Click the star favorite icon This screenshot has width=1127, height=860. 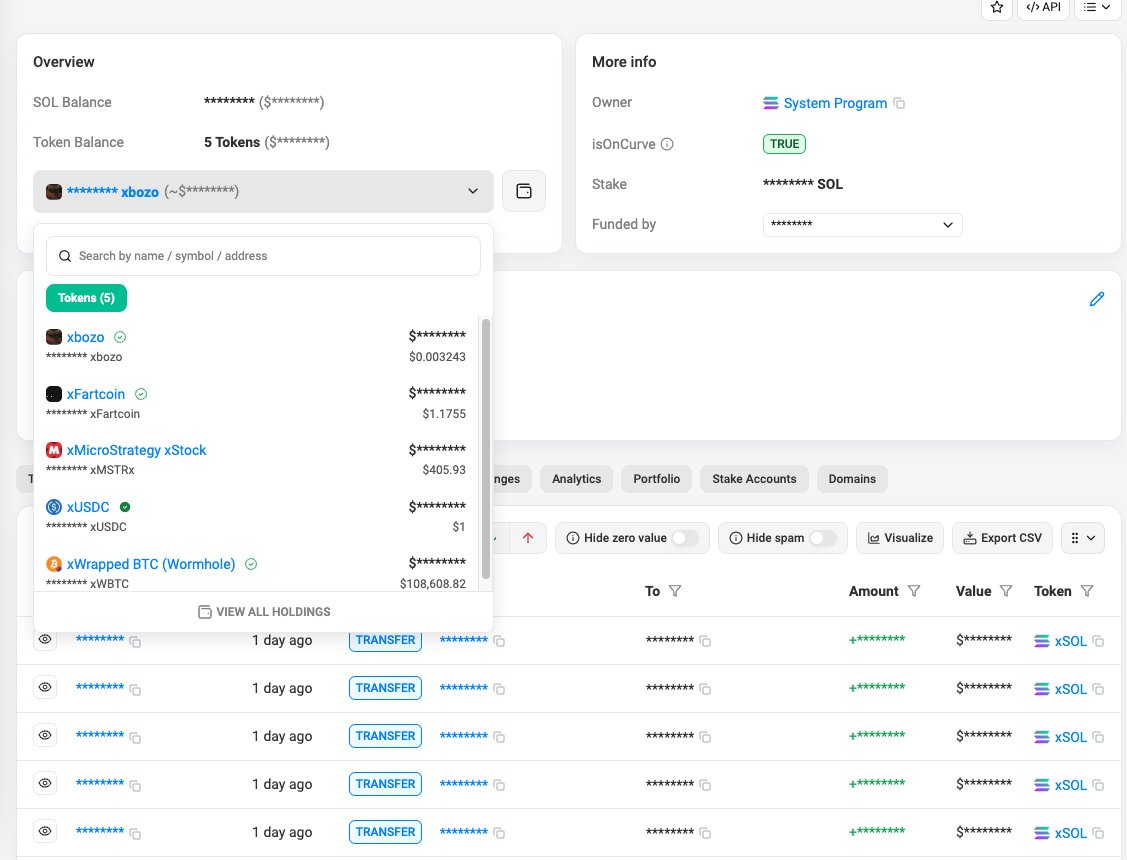point(996,7)
